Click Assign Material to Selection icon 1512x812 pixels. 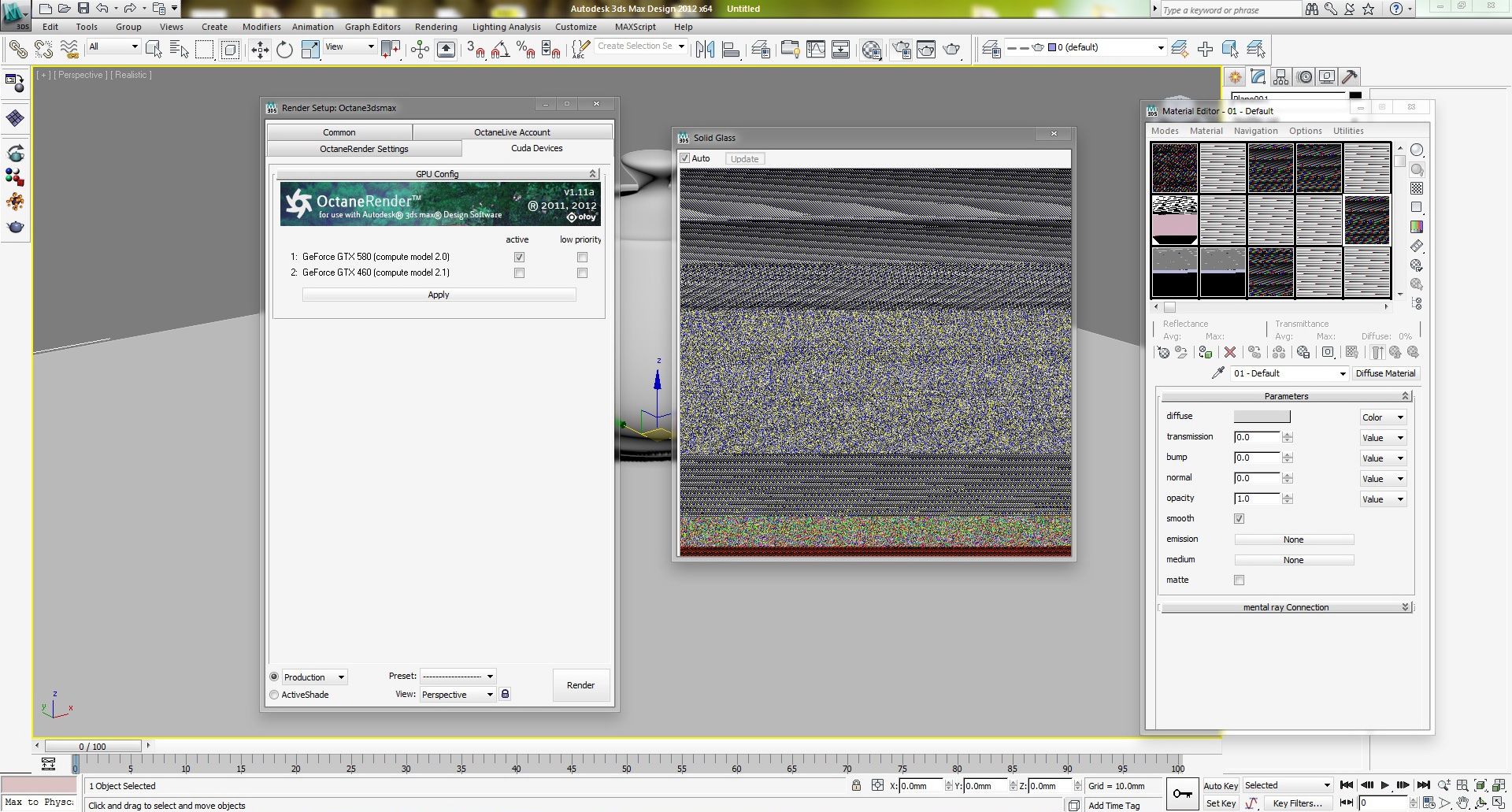coord(1205,352)
